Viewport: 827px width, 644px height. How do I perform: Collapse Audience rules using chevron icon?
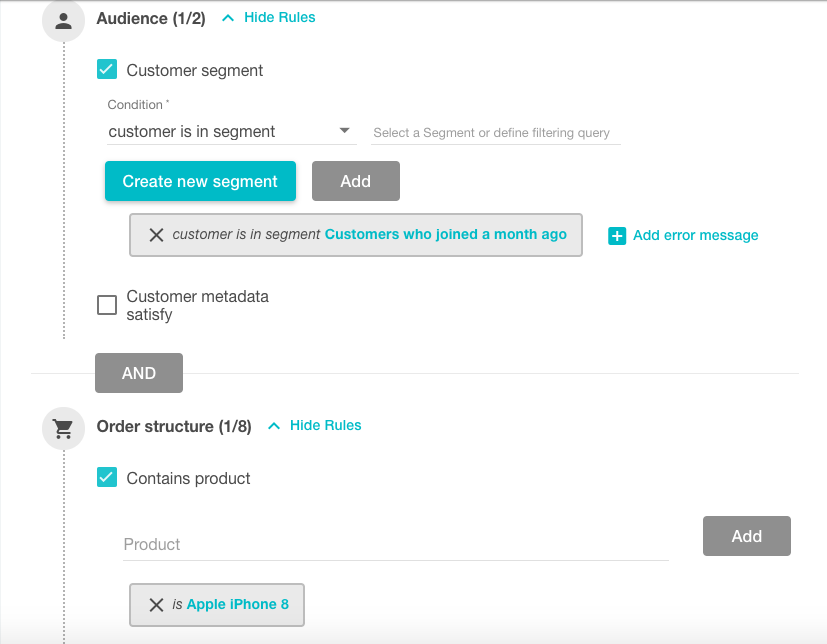coord(228,18)
